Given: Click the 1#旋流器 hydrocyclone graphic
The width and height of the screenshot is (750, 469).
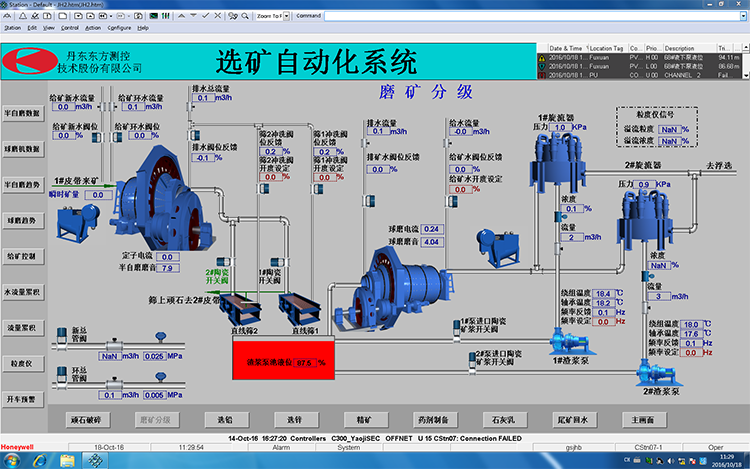Looking at the screenshot, I should (x=557, y=163).
